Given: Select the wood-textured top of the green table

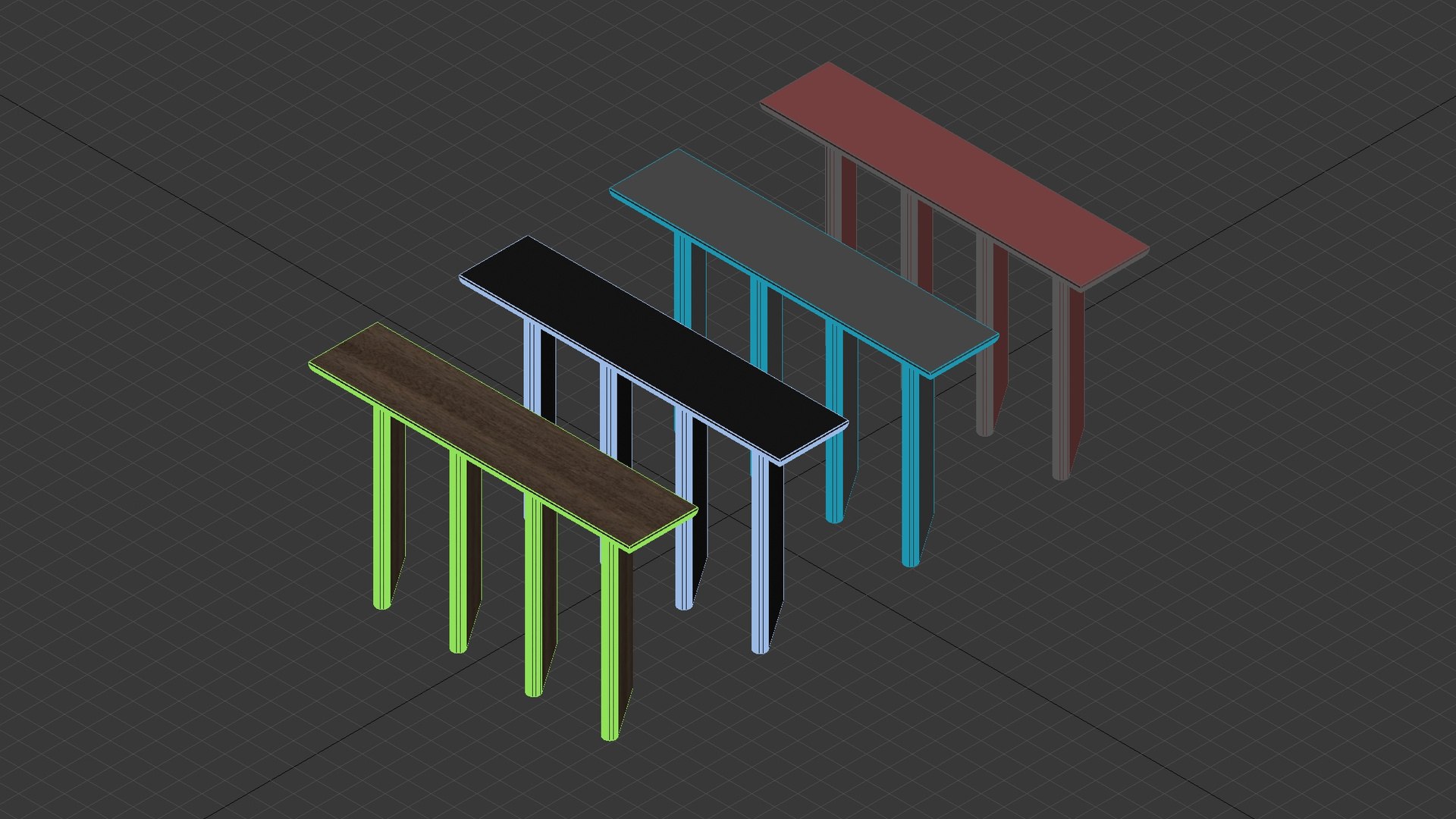Looking at the screenshot, I should [x=503, y=436].
